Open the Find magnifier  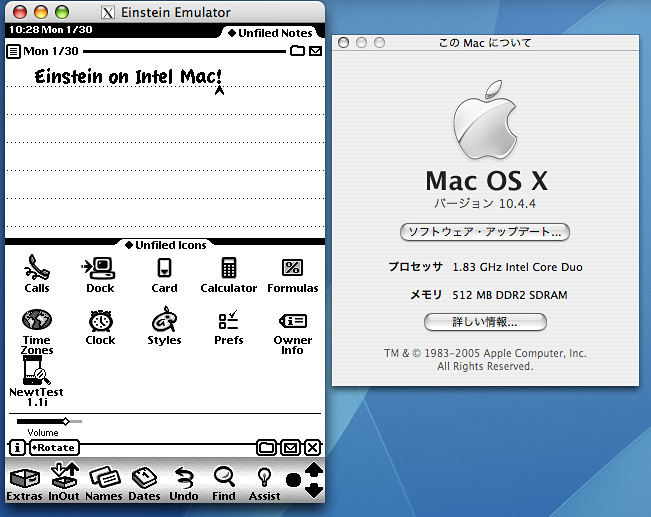(x=224, y=483)
